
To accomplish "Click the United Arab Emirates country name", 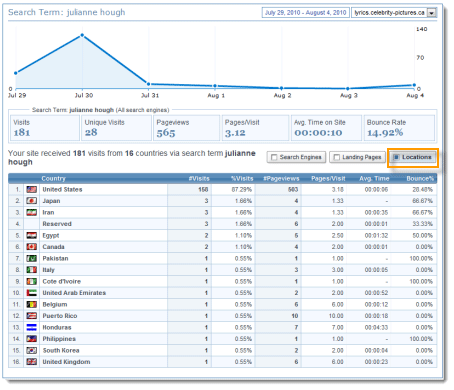I will [74, 293].
